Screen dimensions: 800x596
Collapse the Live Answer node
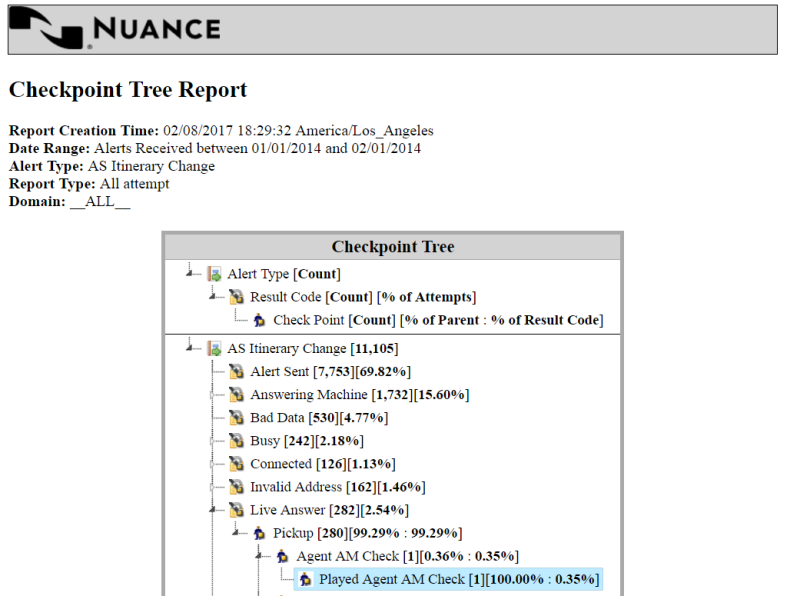tap(213, 510)
